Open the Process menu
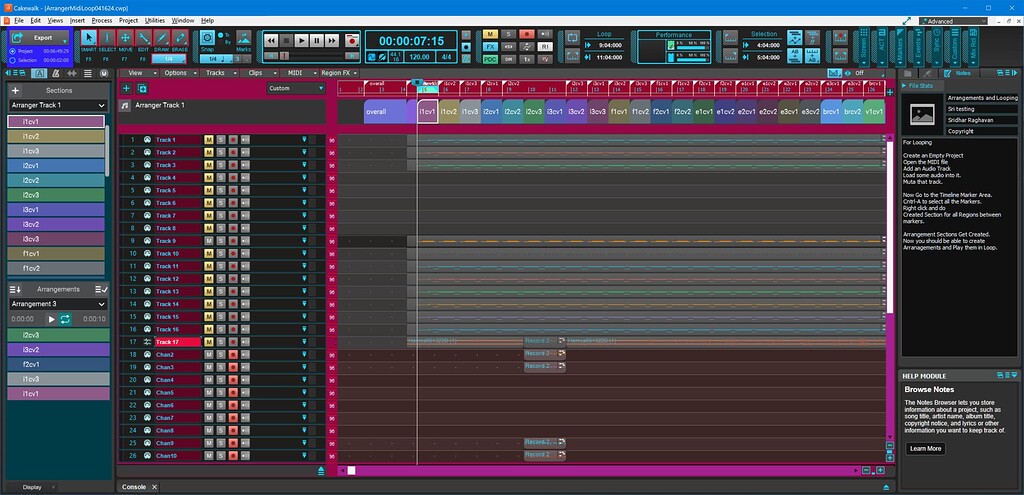The width and height of the screenshot is (1024, 495). click(102, 21)
